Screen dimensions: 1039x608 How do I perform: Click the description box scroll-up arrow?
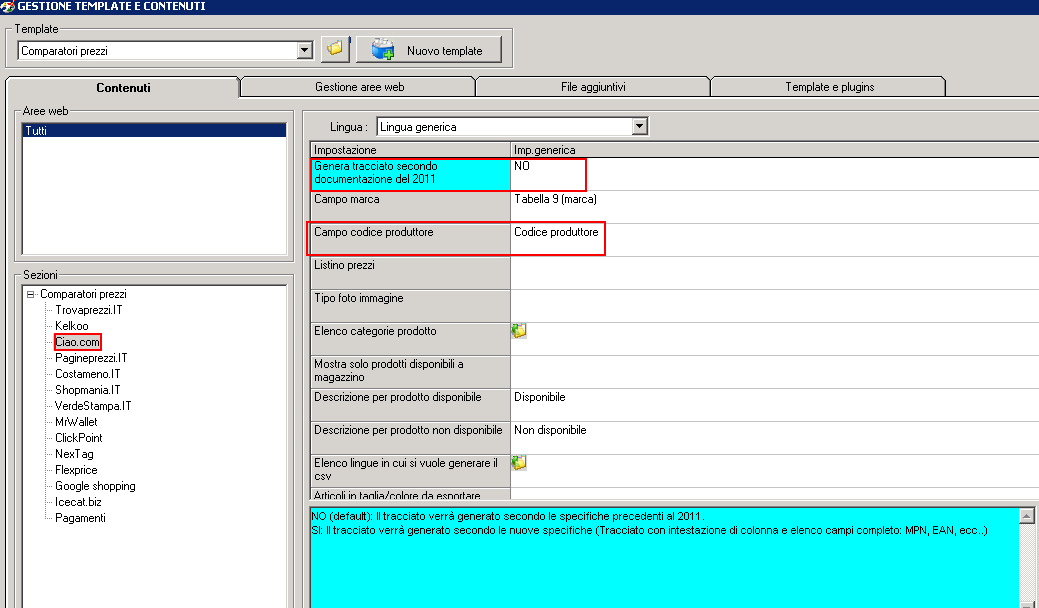[1026, 516]
